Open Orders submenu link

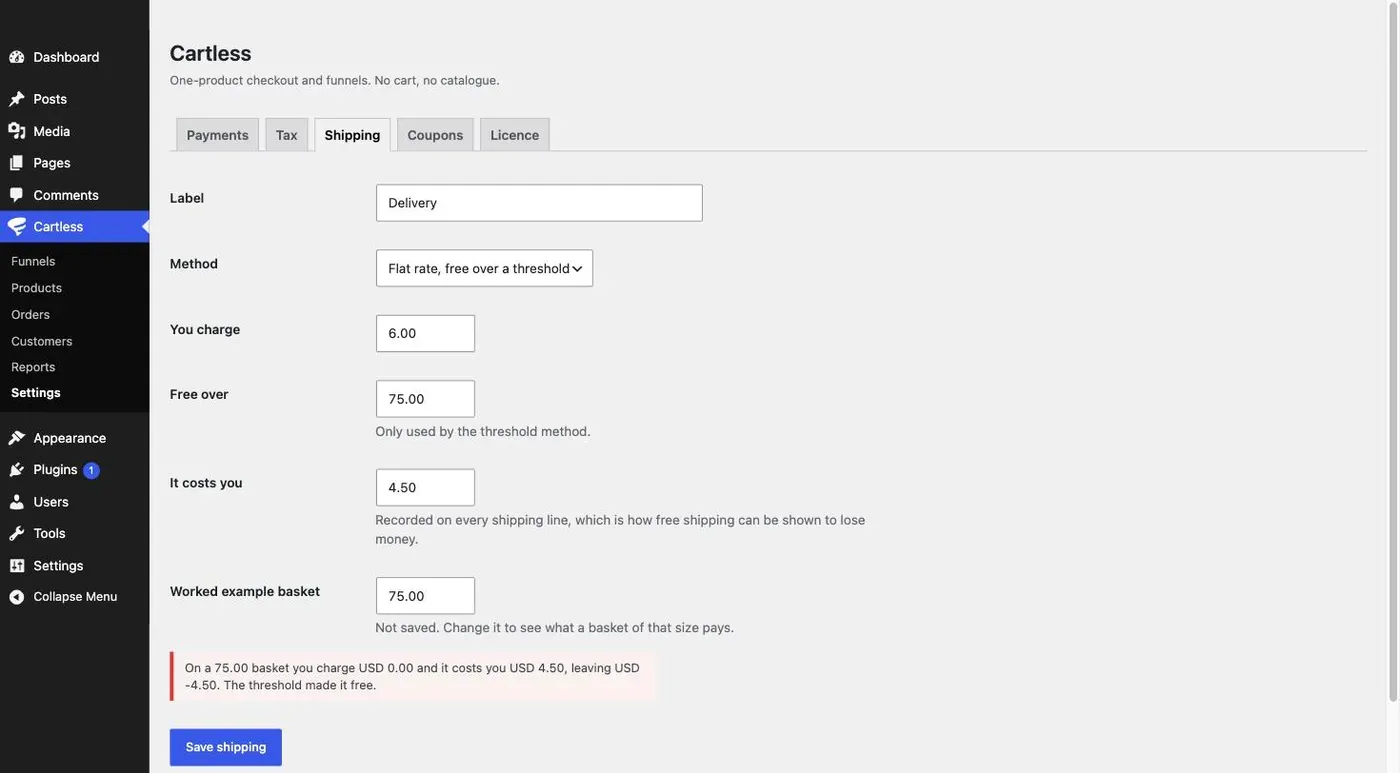(x=31, y=314)
